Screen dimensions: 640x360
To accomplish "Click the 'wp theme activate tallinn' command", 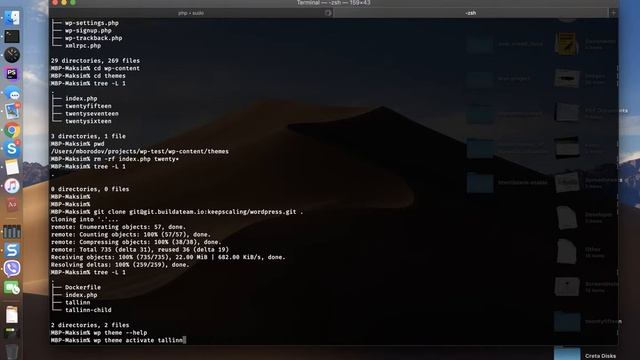I will [x=117, y=340].
